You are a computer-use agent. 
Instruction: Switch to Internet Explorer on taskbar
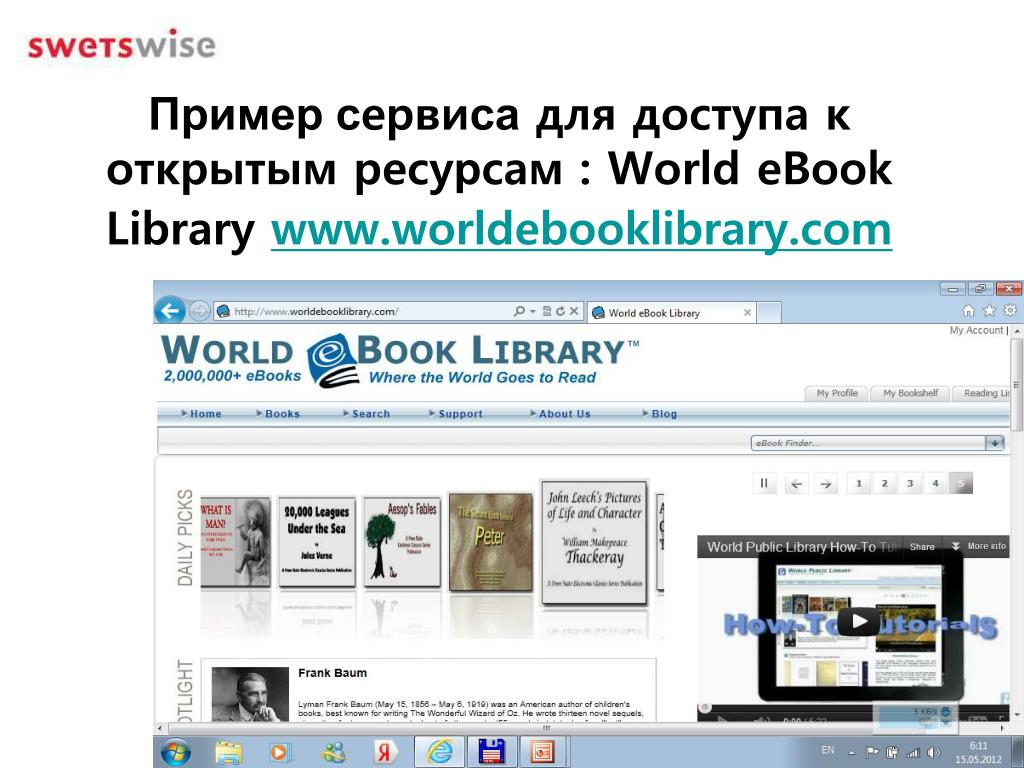[x=440, y=752]
